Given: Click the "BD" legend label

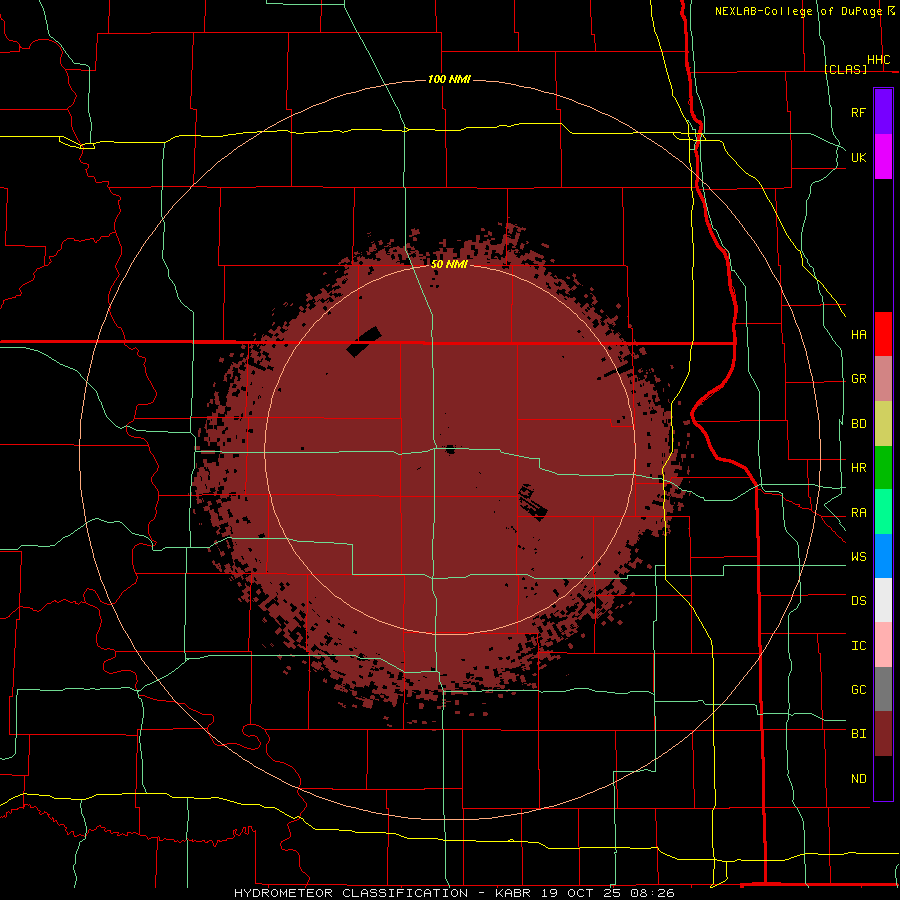Looking at the screenshot, I should point(858,424).
